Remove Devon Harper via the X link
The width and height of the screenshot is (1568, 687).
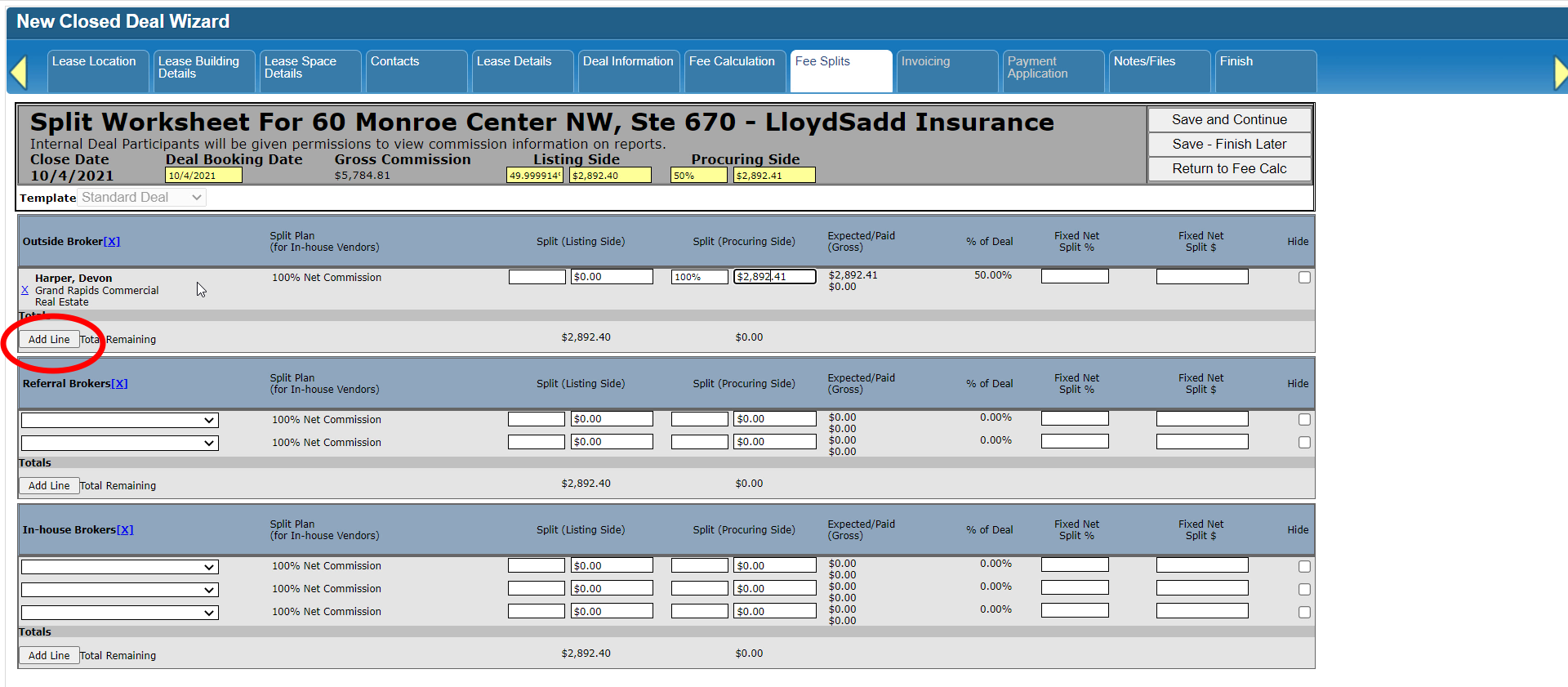[x=24, y=290]
